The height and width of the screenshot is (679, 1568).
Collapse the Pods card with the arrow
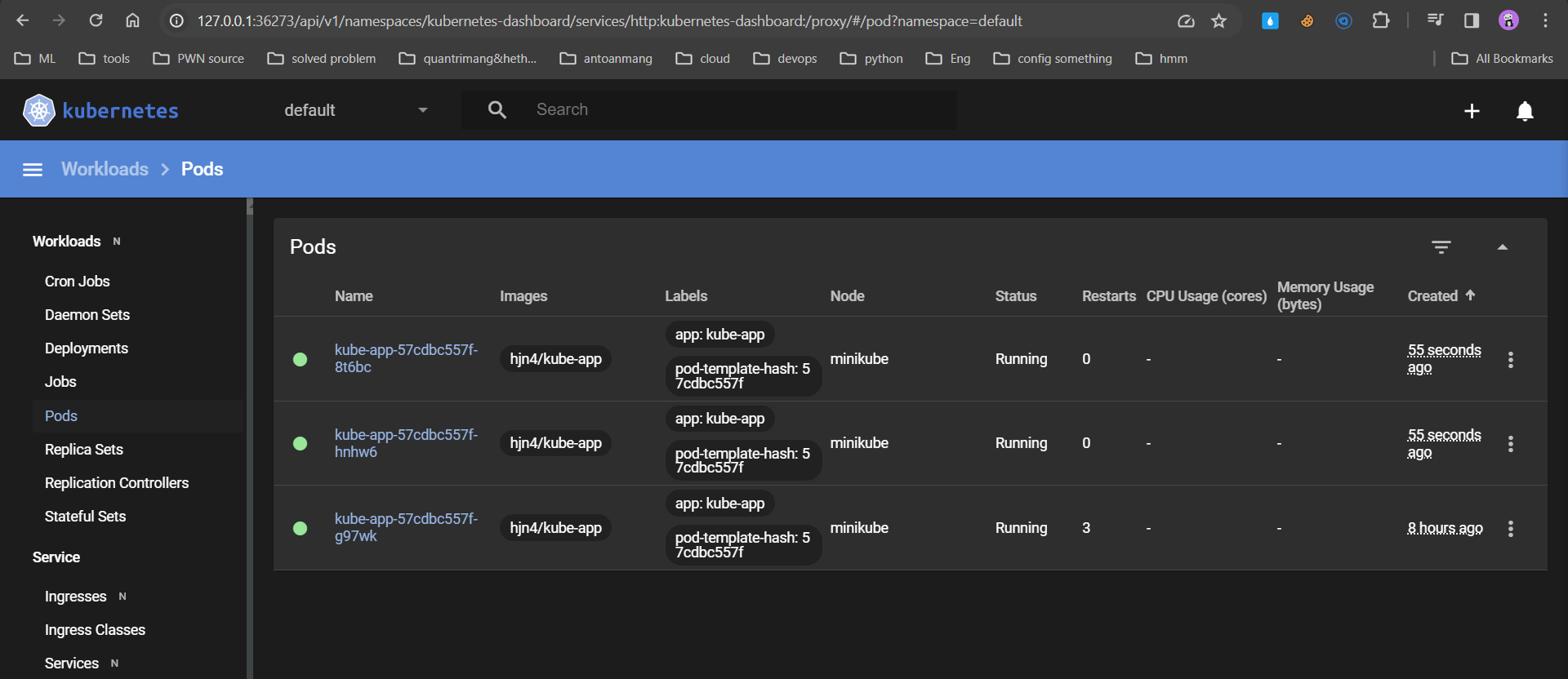[1502, 247]
